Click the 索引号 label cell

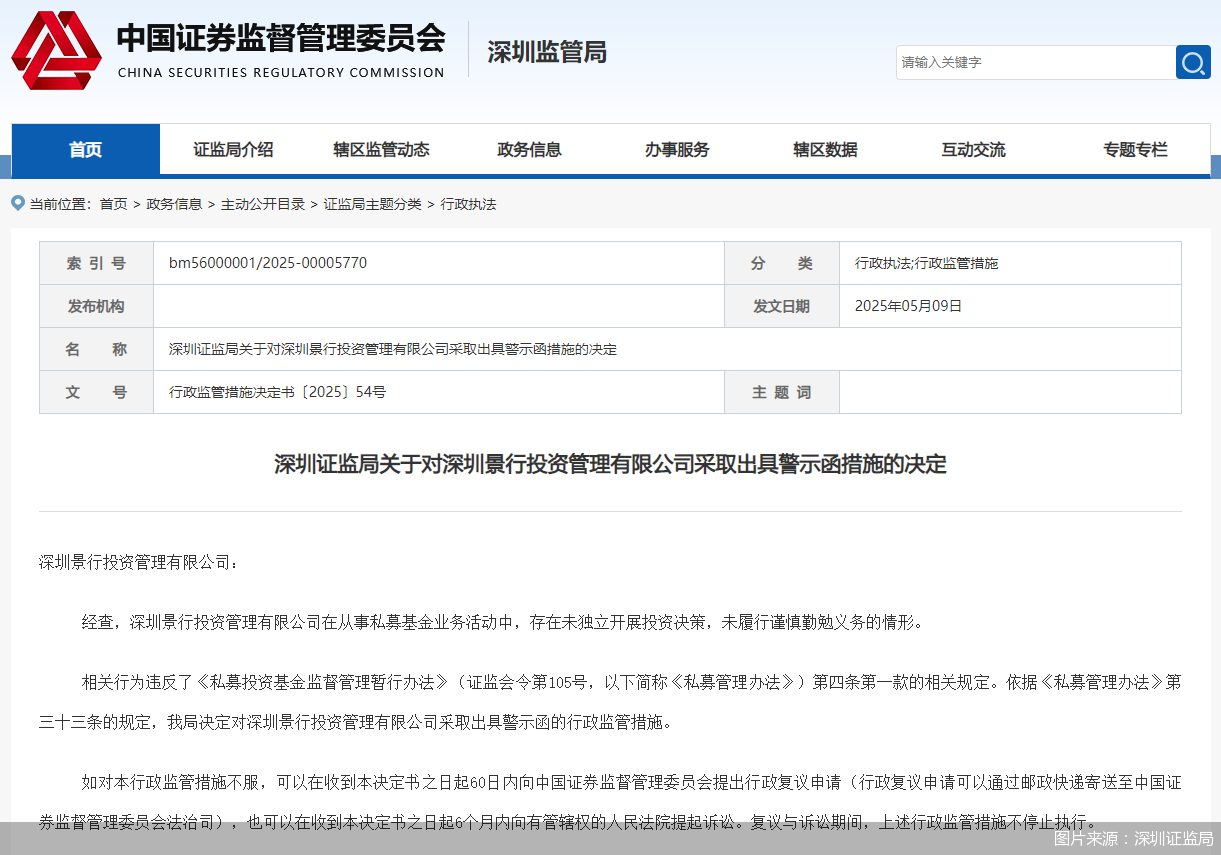[97, 263]
